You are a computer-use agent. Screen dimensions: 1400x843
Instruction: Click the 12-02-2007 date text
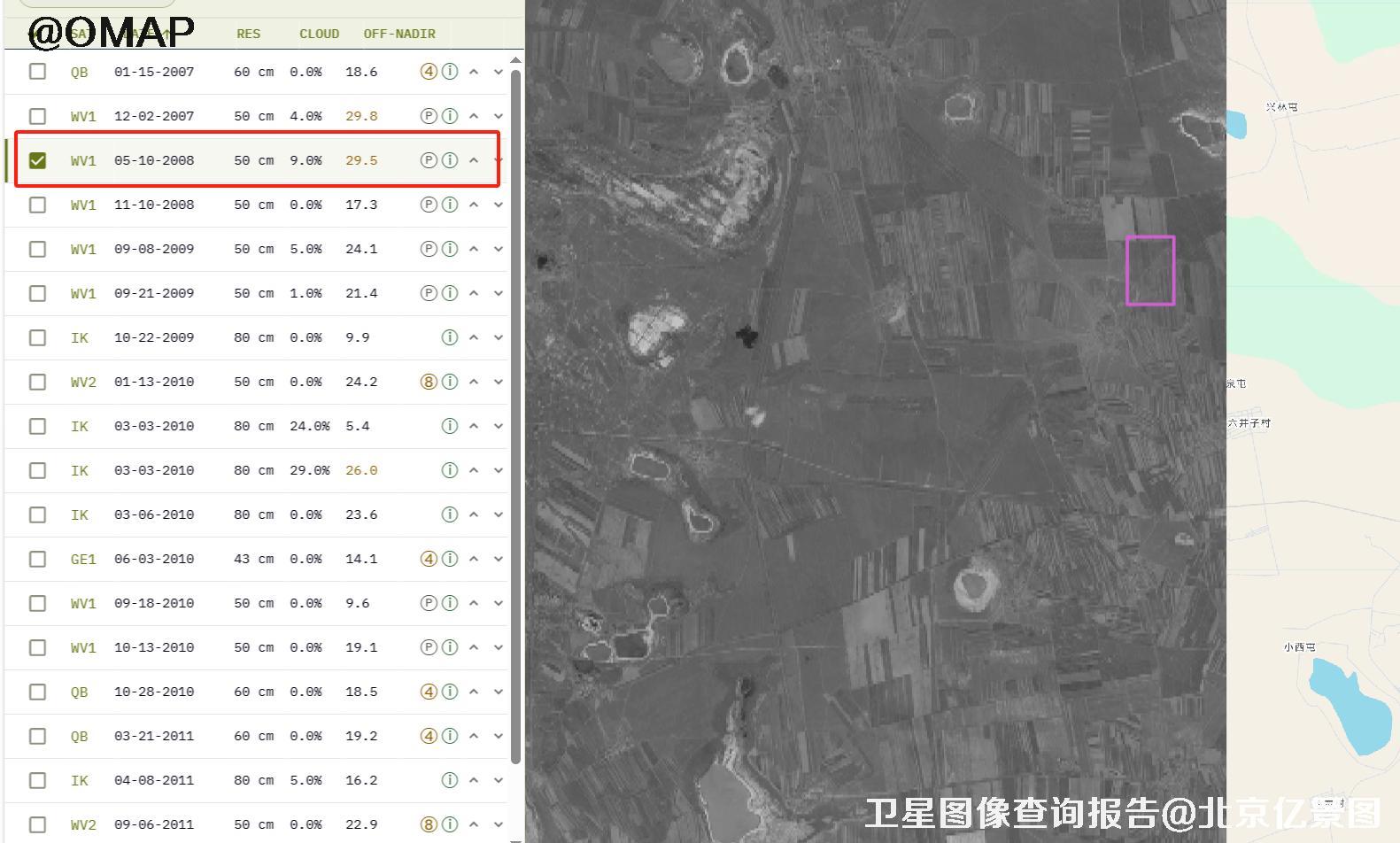(x=154, y=116)
